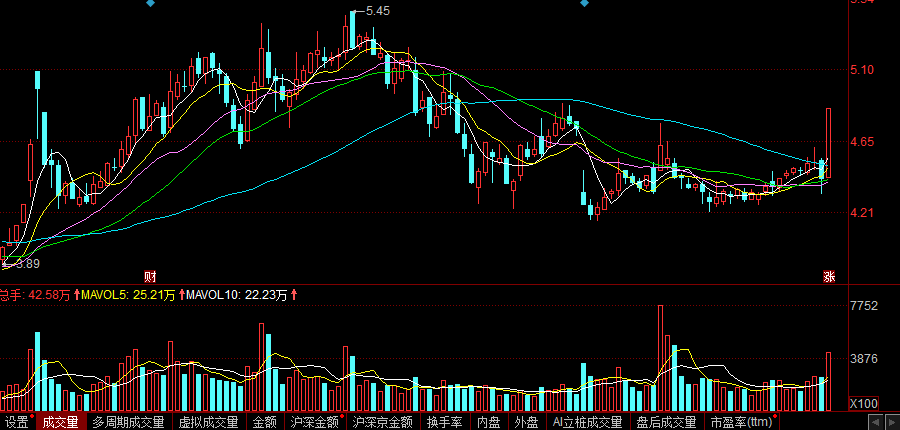
Task: Click the MAVOL10: 22.23万 label
Action: pyautogui.click(x=236, y=296)
